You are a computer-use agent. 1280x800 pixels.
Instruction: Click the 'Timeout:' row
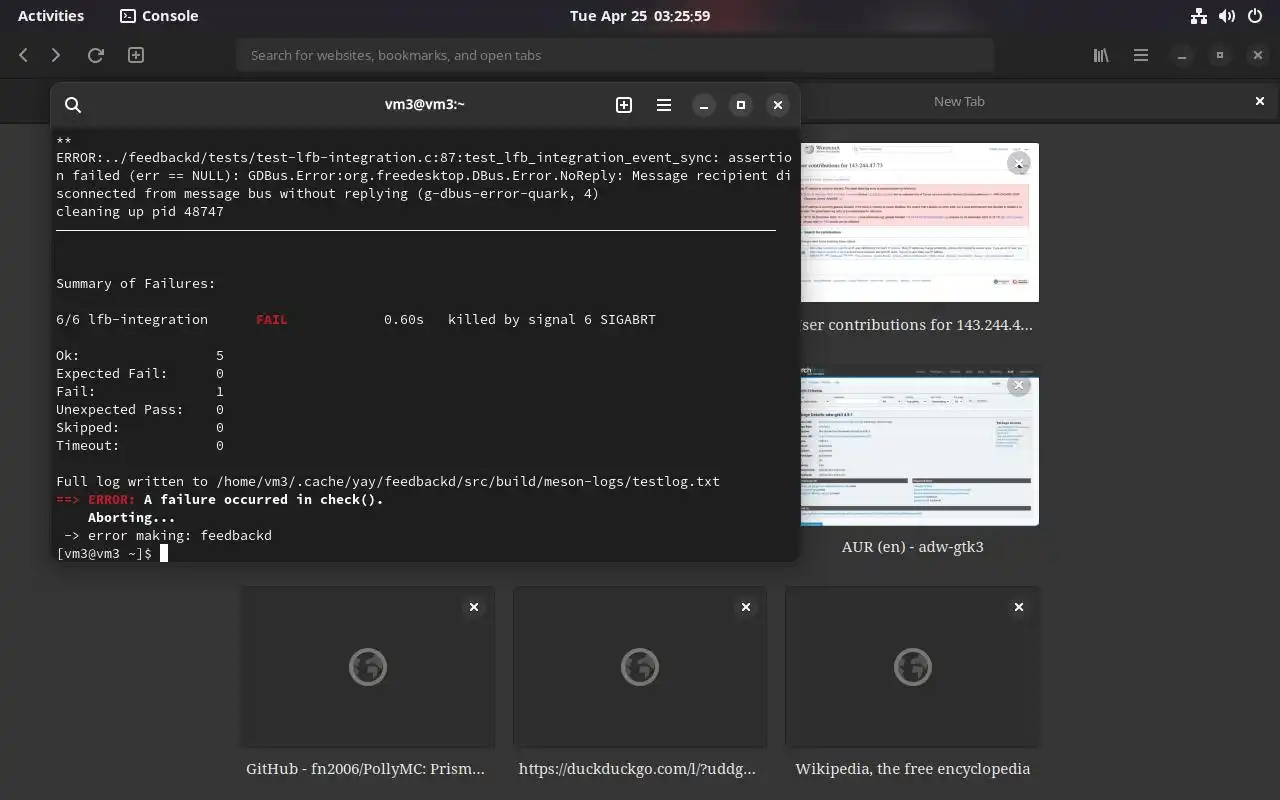[x=140, y=446]
